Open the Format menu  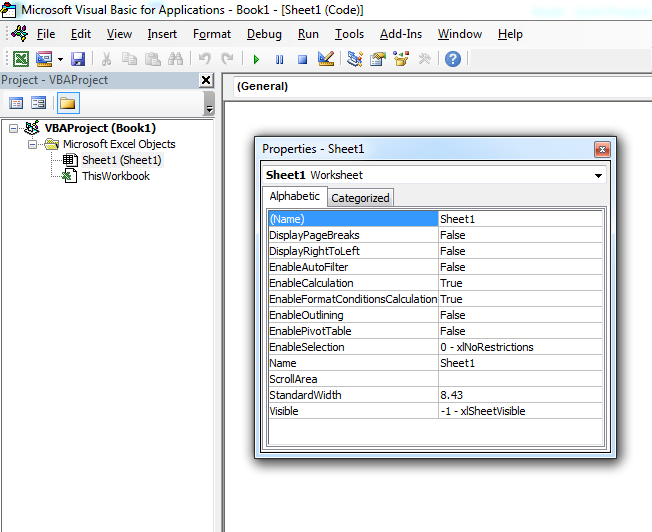[212, 34]
